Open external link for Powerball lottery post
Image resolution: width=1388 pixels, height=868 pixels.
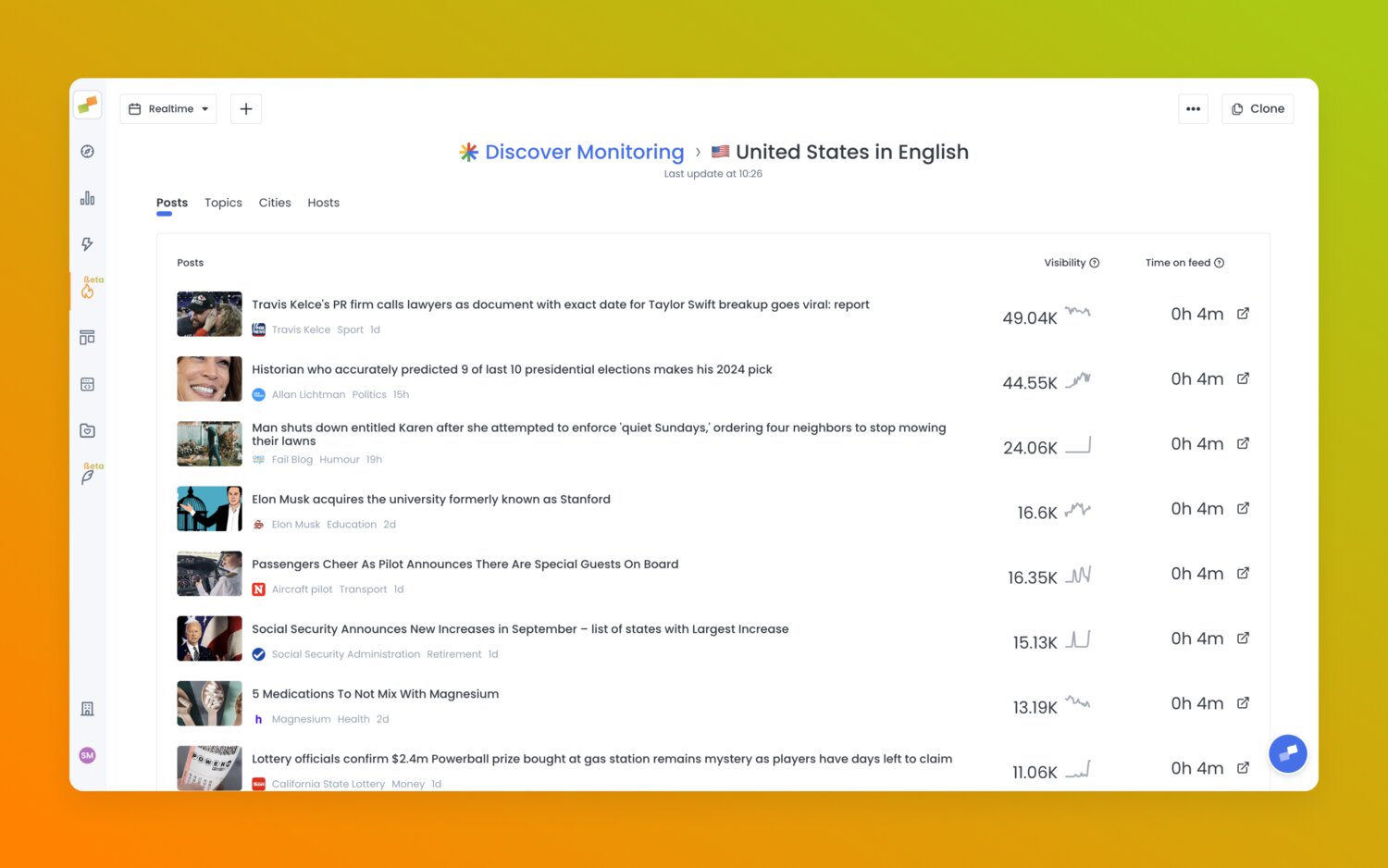click(x=1244, y=768)
